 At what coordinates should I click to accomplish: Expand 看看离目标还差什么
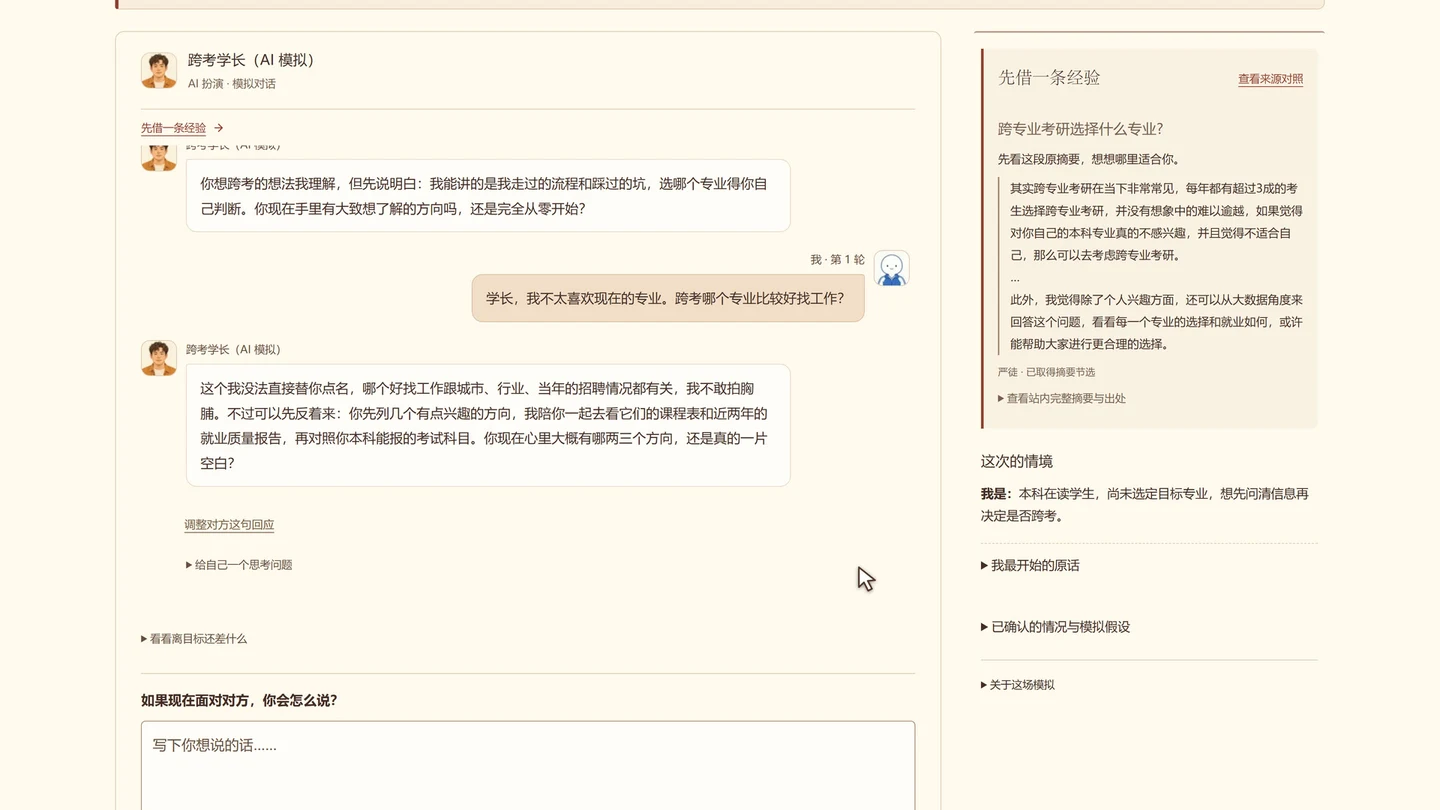(194, 639)
